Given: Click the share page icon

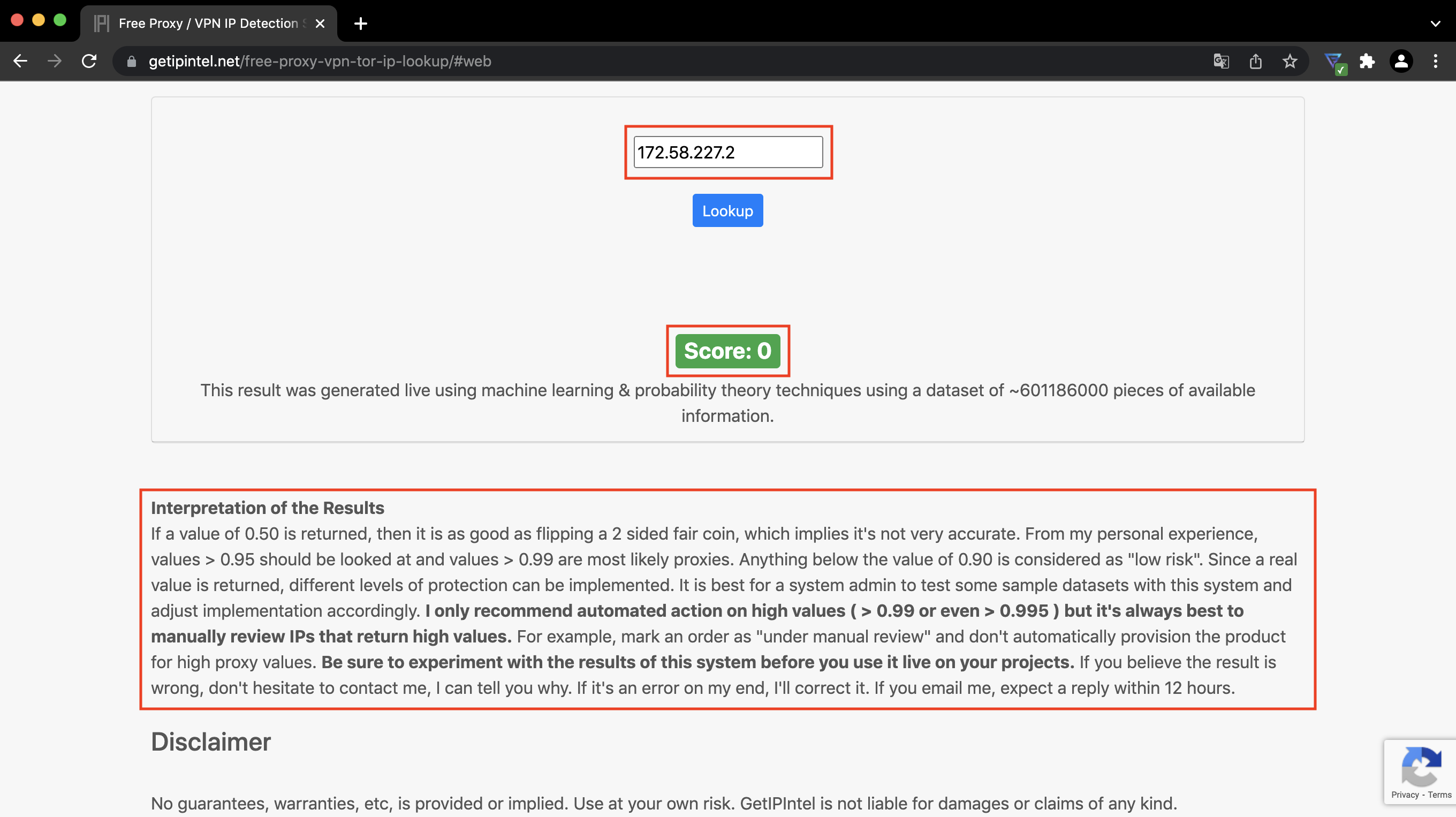Looking at the screenshot, I should click(x=1255, y=61).
